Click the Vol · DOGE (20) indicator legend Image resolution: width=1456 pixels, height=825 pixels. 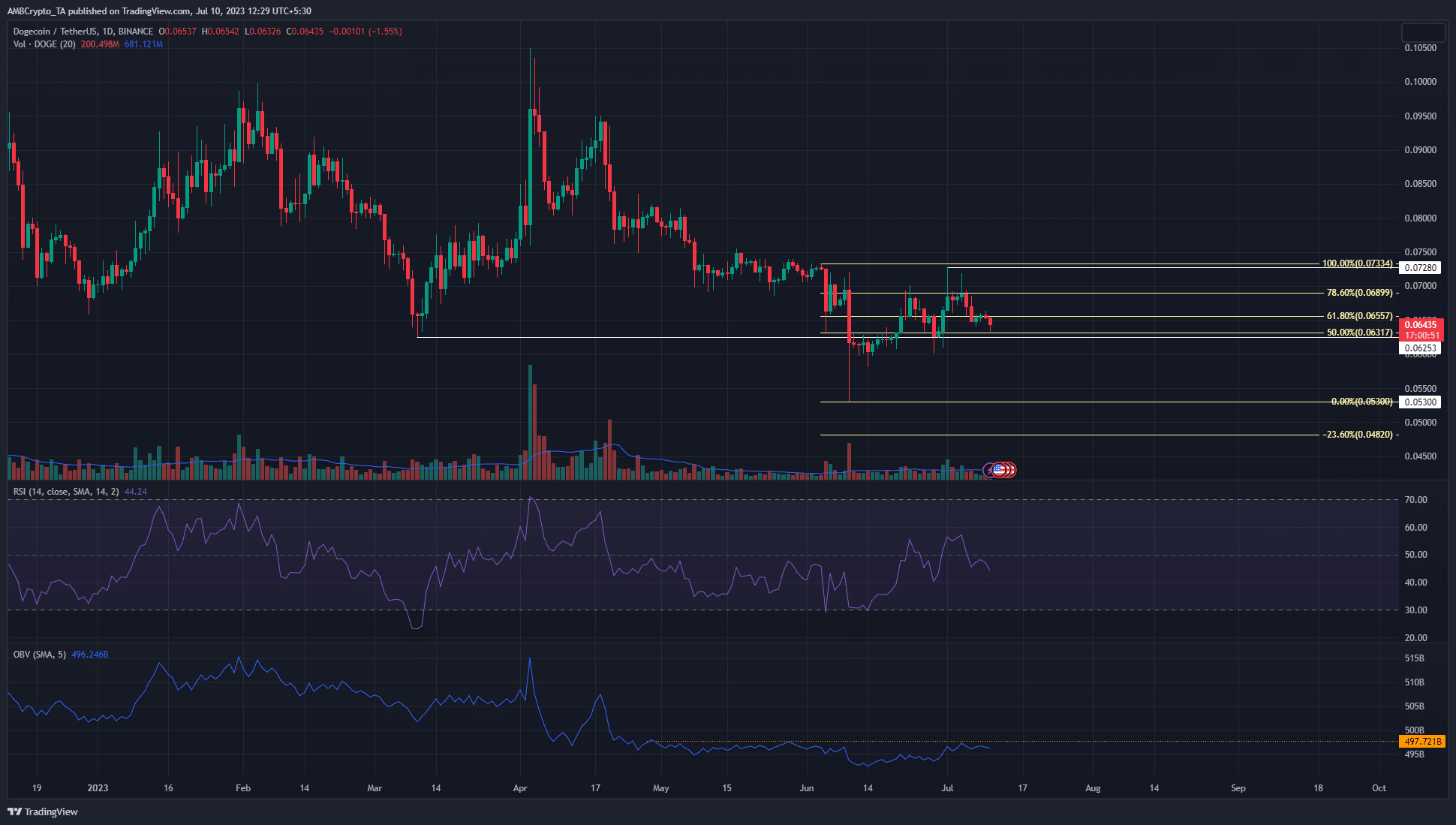tap(44, 44)
